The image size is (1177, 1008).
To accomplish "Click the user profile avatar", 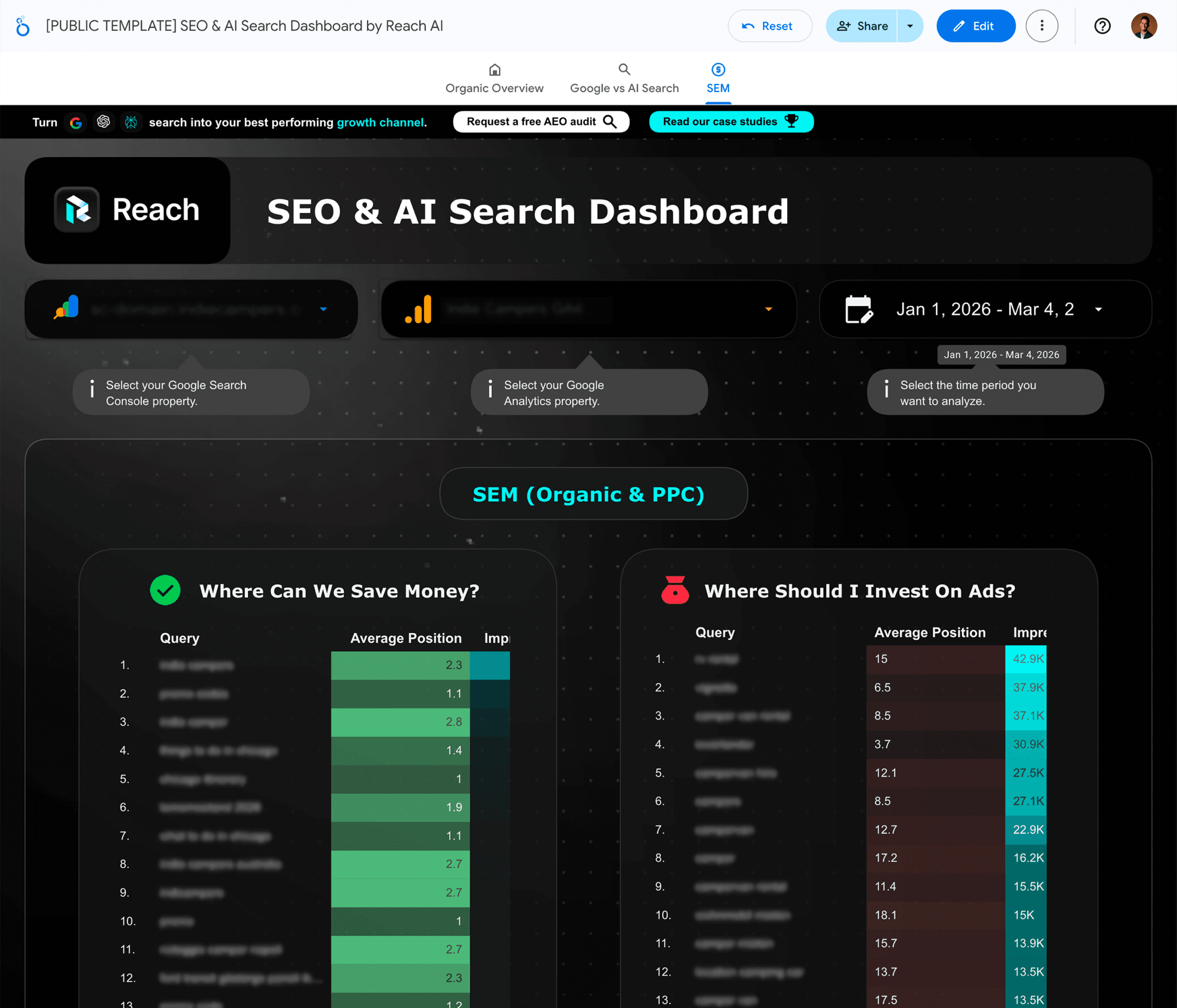I will click(1144, 26).
